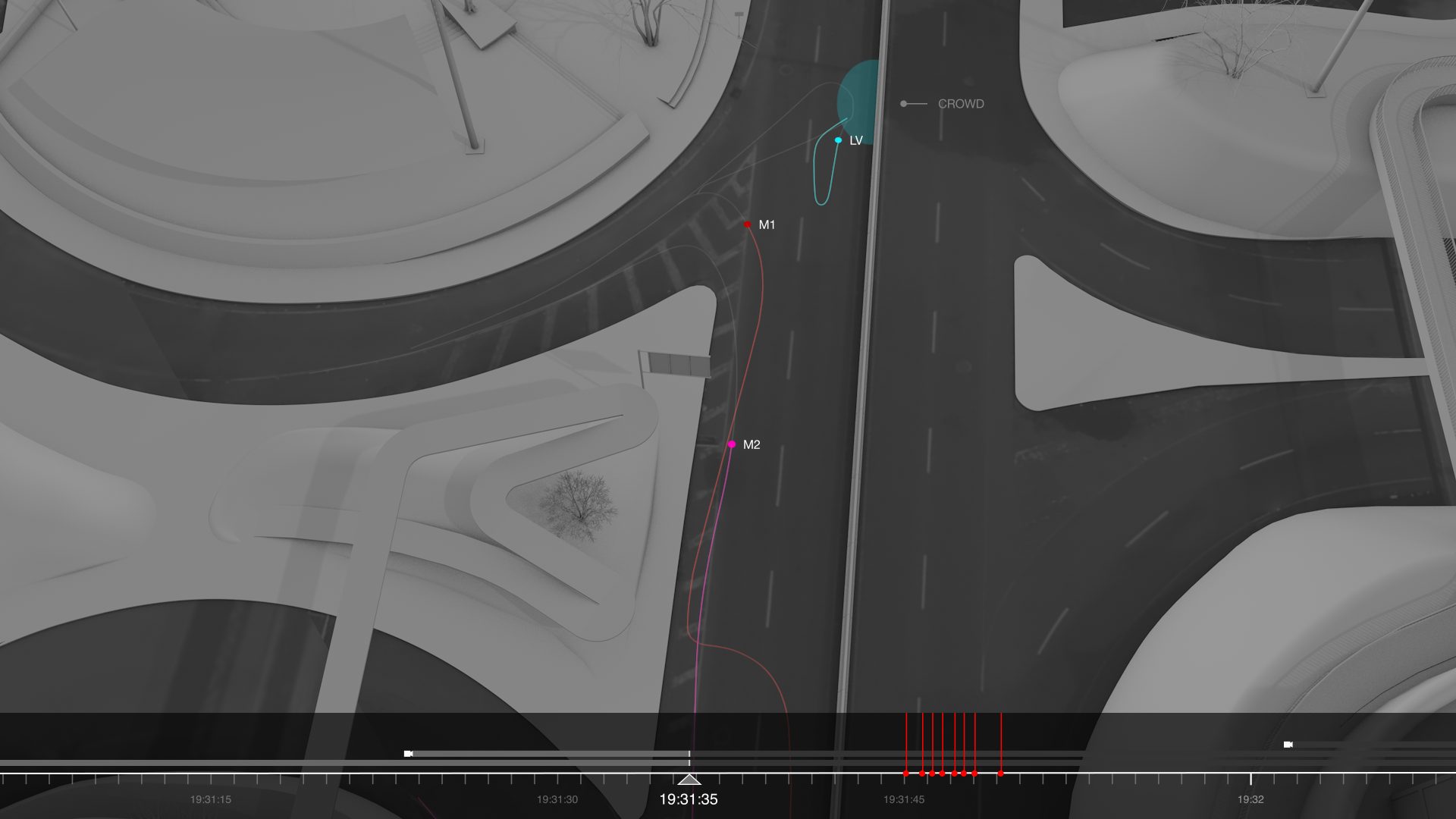The height and width of the screenshot is (819, 1456).
Task: Click the camera icon at the start of the left video track
Action: [x=408, y=754]
